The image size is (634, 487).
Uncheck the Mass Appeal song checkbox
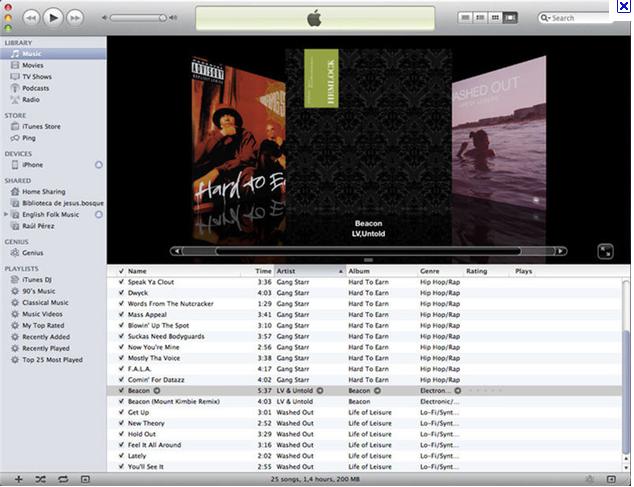121,315
